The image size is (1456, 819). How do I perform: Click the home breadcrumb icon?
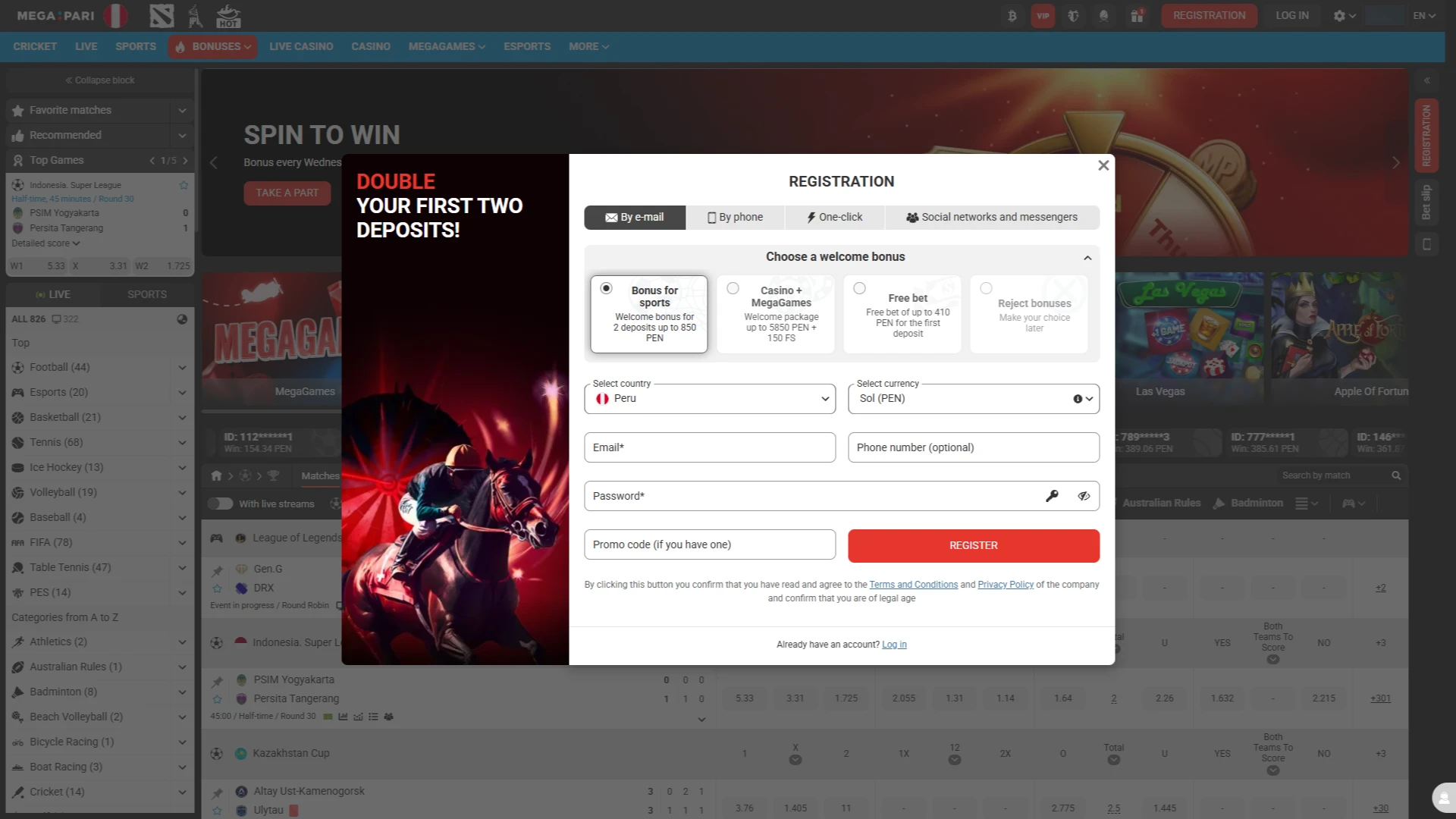pos(217,475)
